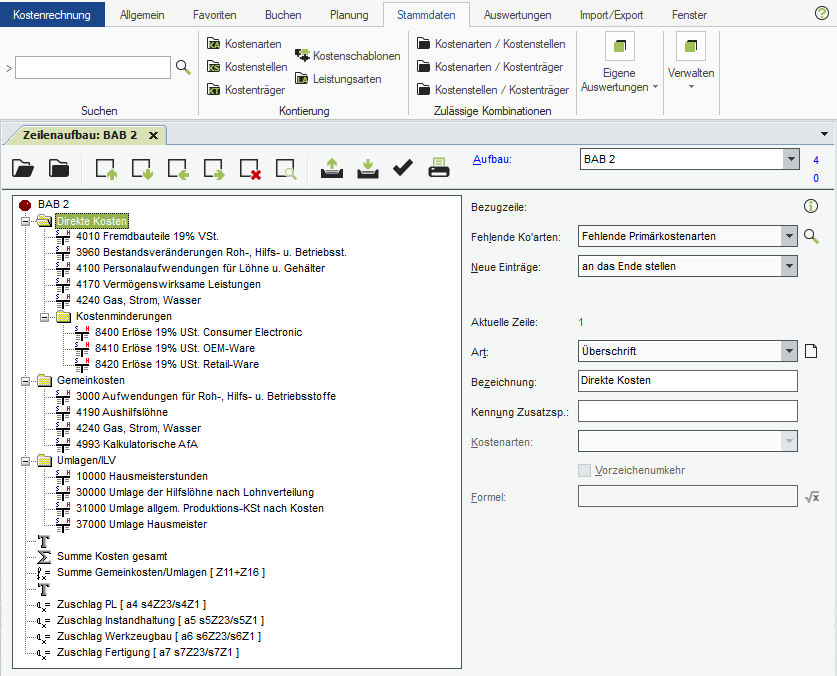The width and height of the screenshot is (837, 676).
Task: Search missing cost types magnifier icon
Action: point(811,236)
